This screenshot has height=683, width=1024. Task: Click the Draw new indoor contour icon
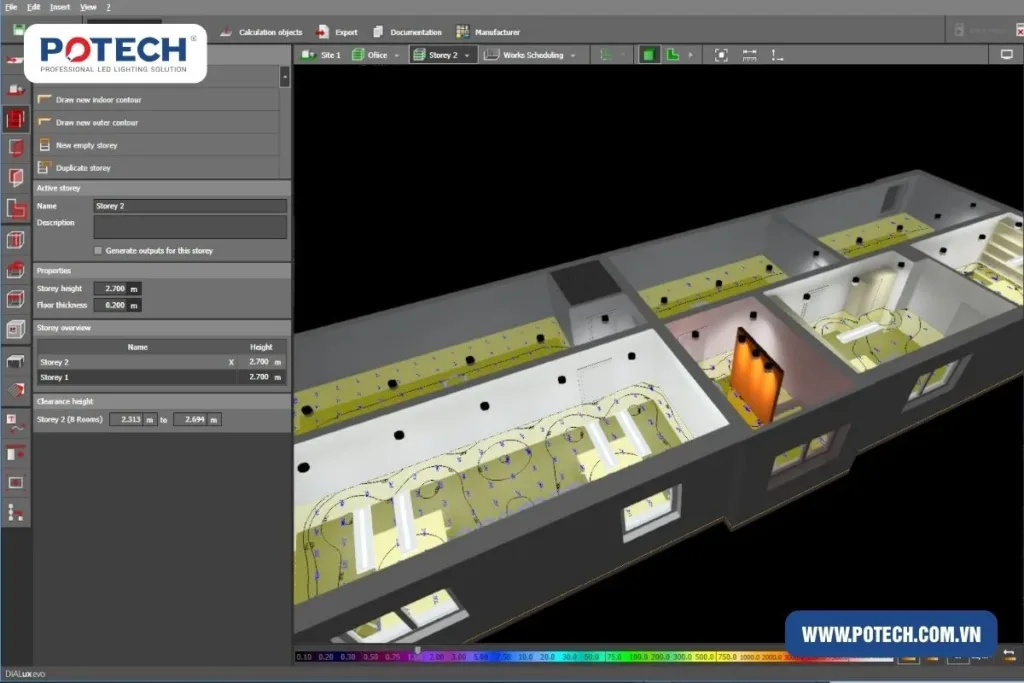pyautogui.click(x=44, y=99)
